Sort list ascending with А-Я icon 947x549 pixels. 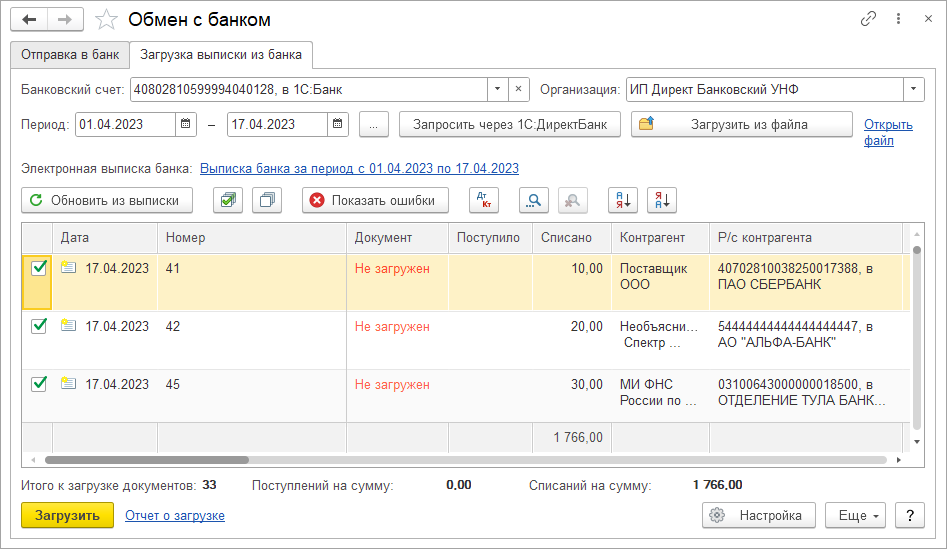pyautogui.click(x=622, y=200)
